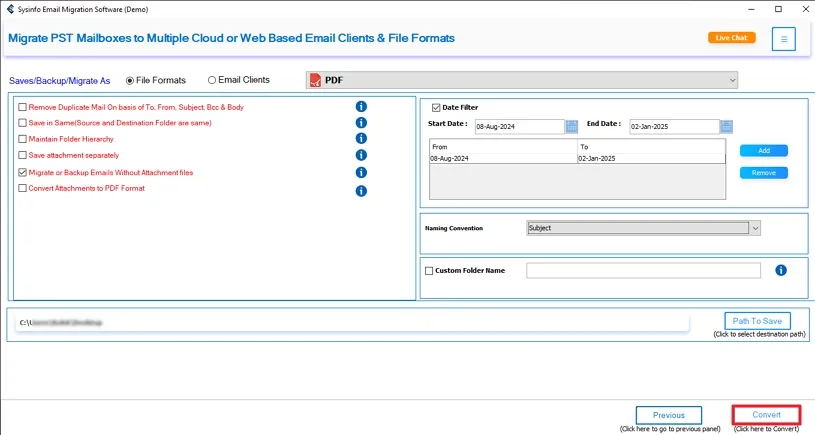Uncheck the Date Filter checkbox
The width and height of the screenshot is (815, 435).
pos(436,107)
